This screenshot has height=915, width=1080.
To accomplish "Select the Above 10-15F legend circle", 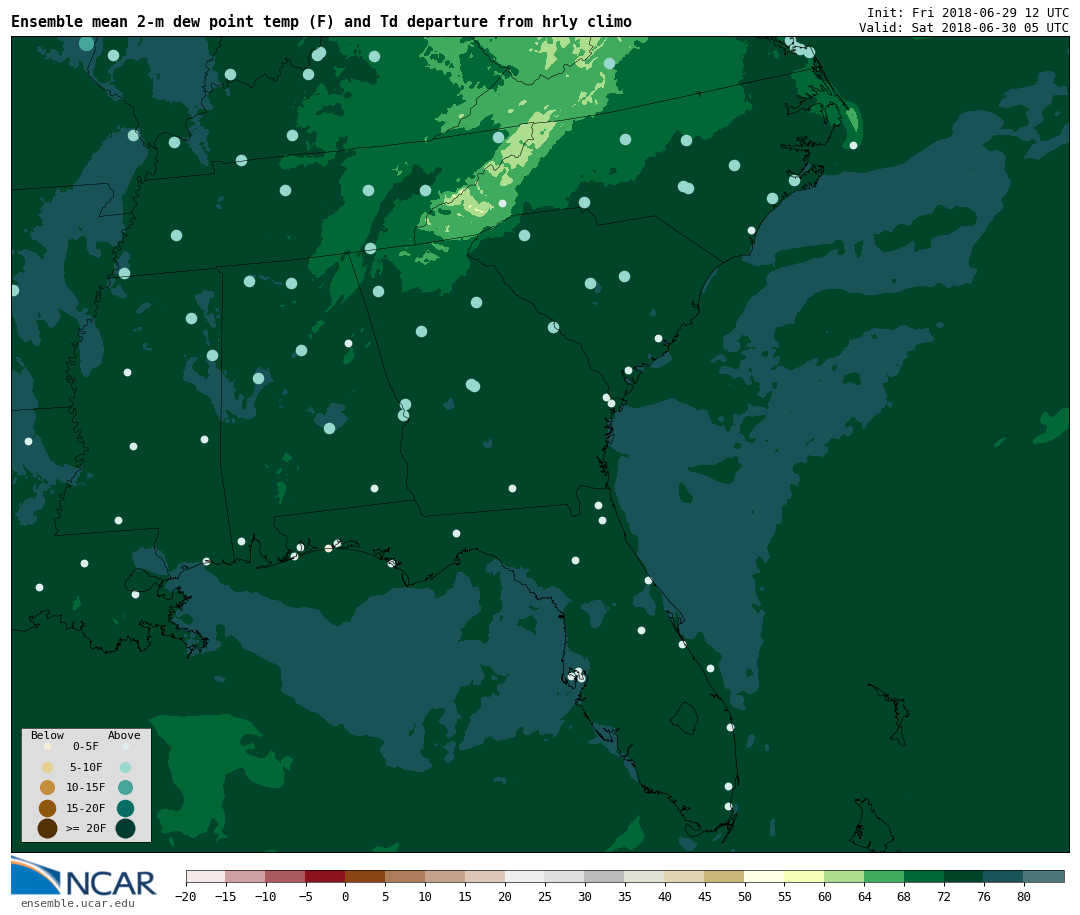I will pos(125,787).
